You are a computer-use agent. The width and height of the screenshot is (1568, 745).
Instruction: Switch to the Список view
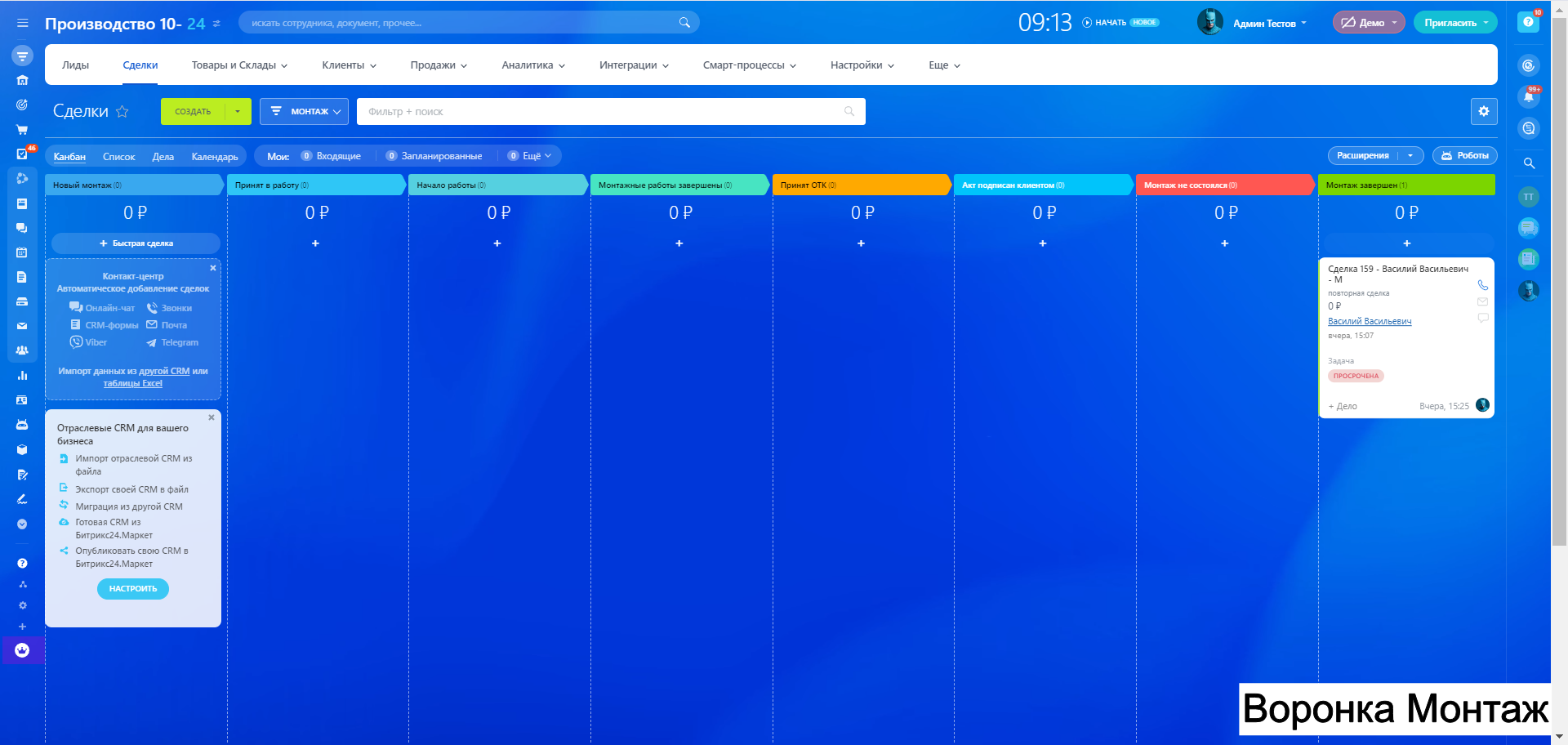(x=118, y=156)
